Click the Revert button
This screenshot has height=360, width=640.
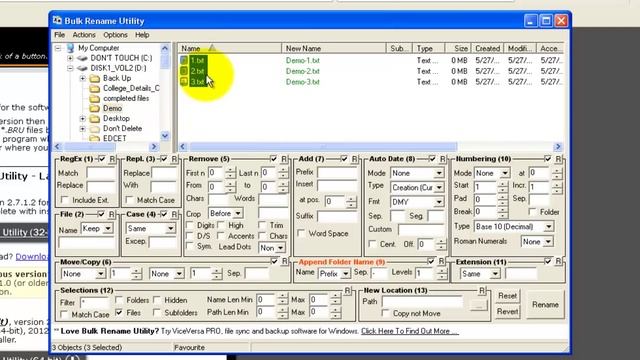[507, 311]
